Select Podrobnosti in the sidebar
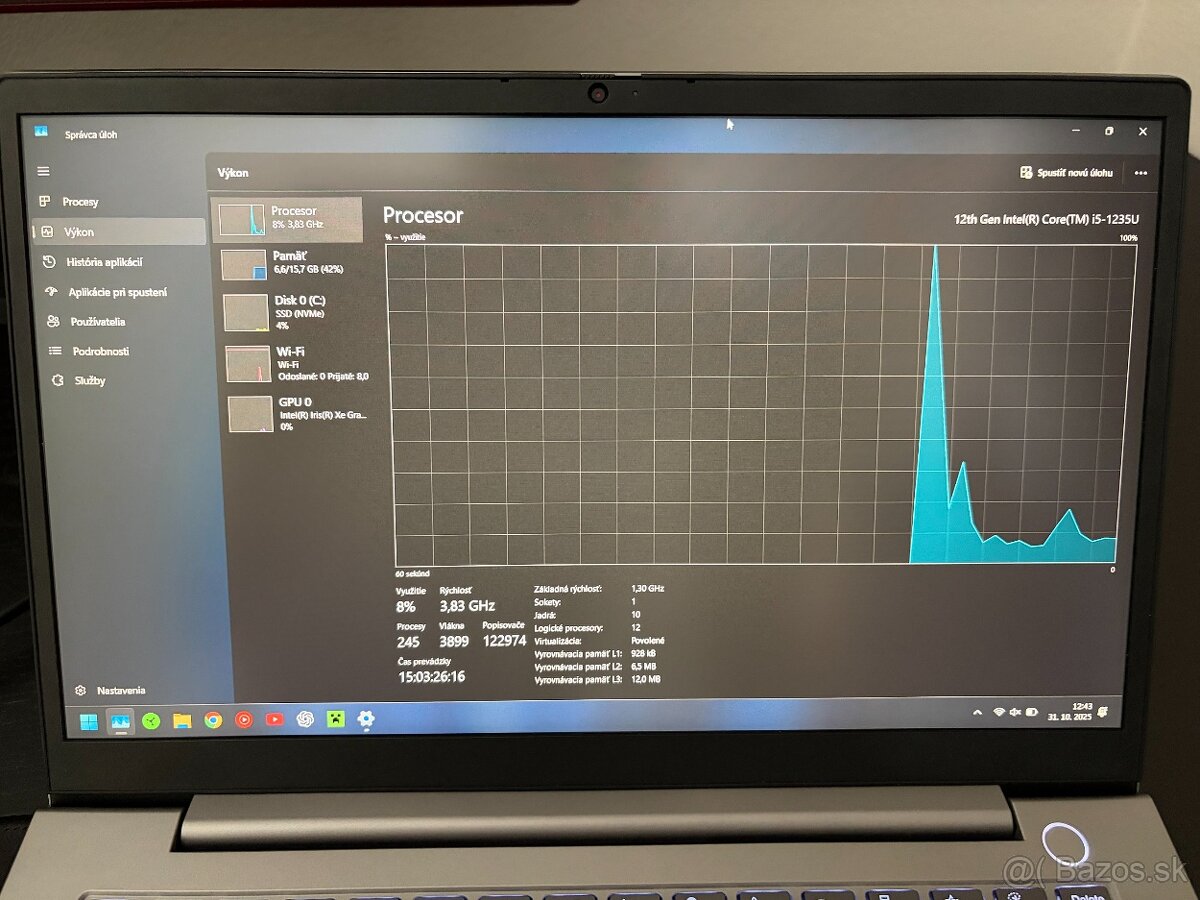Image resolution: width=1200 pixels, height=900 pixels. (99, 351)
